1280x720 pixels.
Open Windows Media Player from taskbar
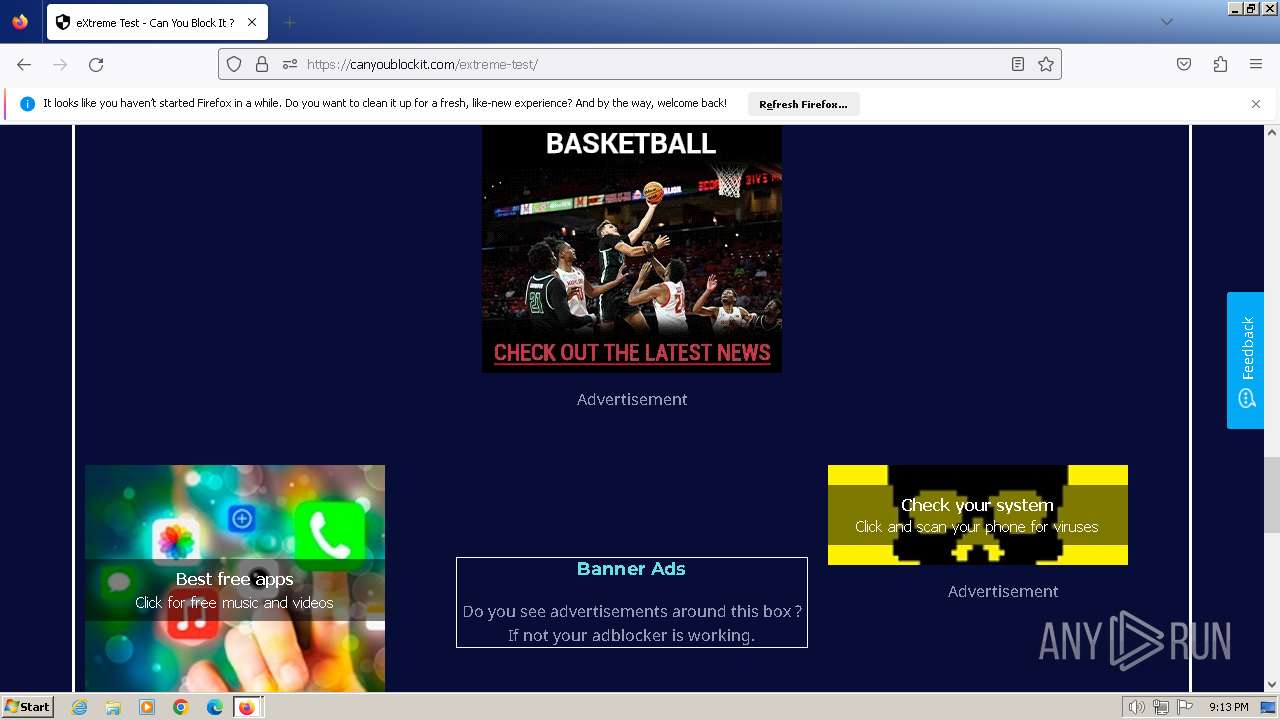tap(147, 707)
